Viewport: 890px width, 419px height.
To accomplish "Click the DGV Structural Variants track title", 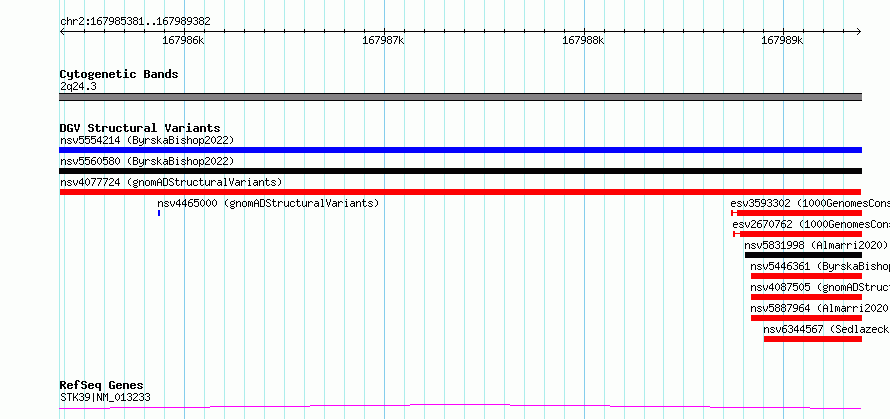I will [140, 128].
